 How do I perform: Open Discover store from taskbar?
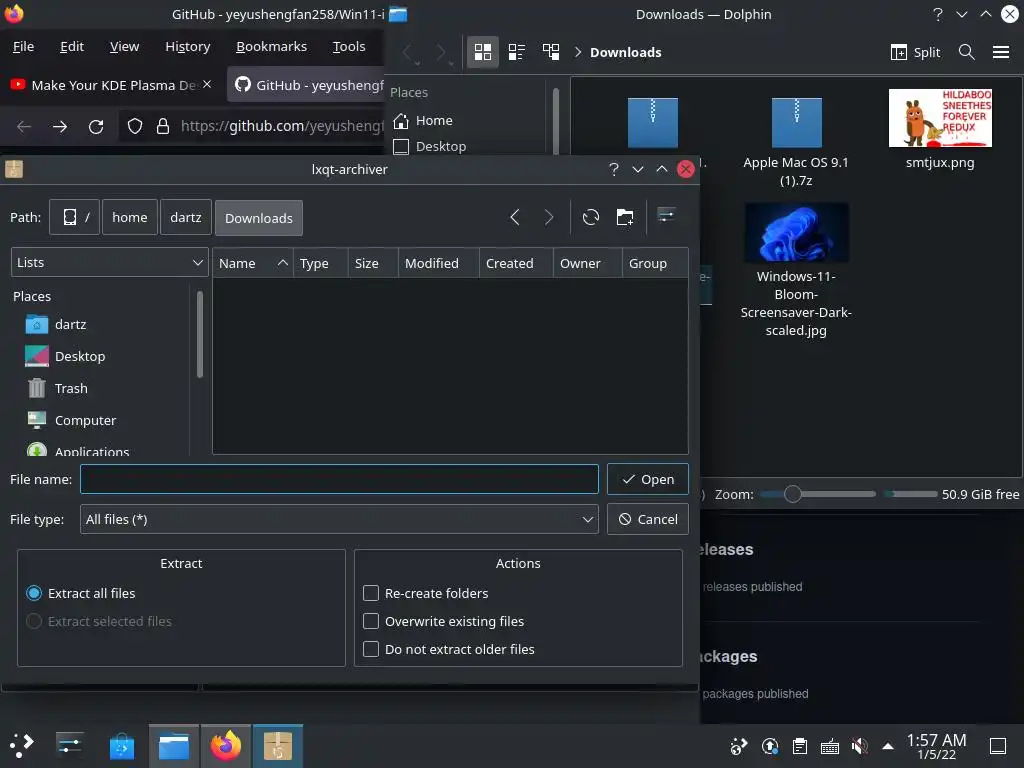[x=121, y=746]
